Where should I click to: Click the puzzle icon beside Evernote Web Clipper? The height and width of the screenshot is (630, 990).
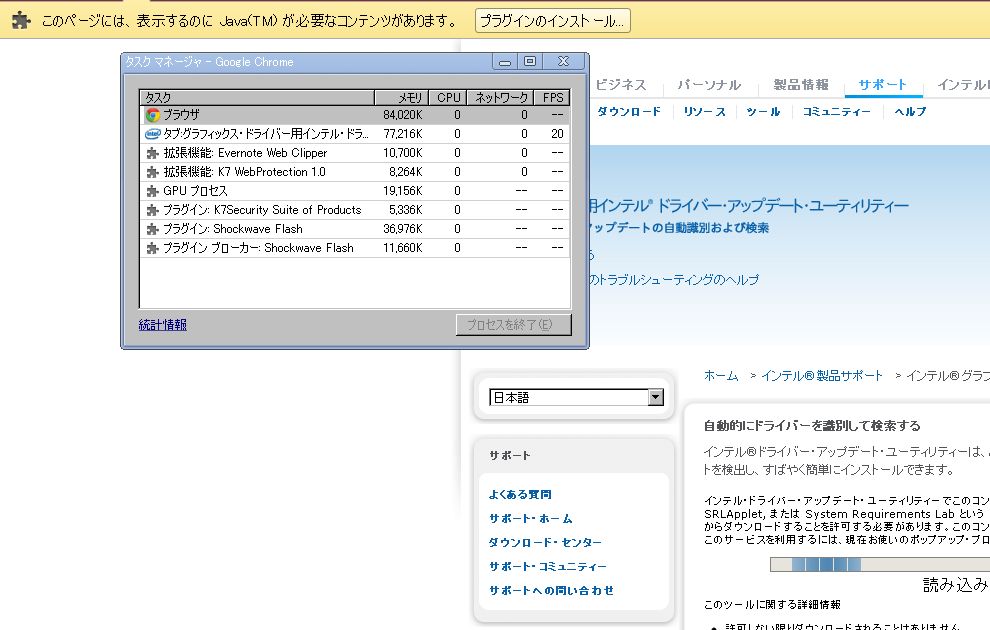pyautogui.click(x=152, y=153)
